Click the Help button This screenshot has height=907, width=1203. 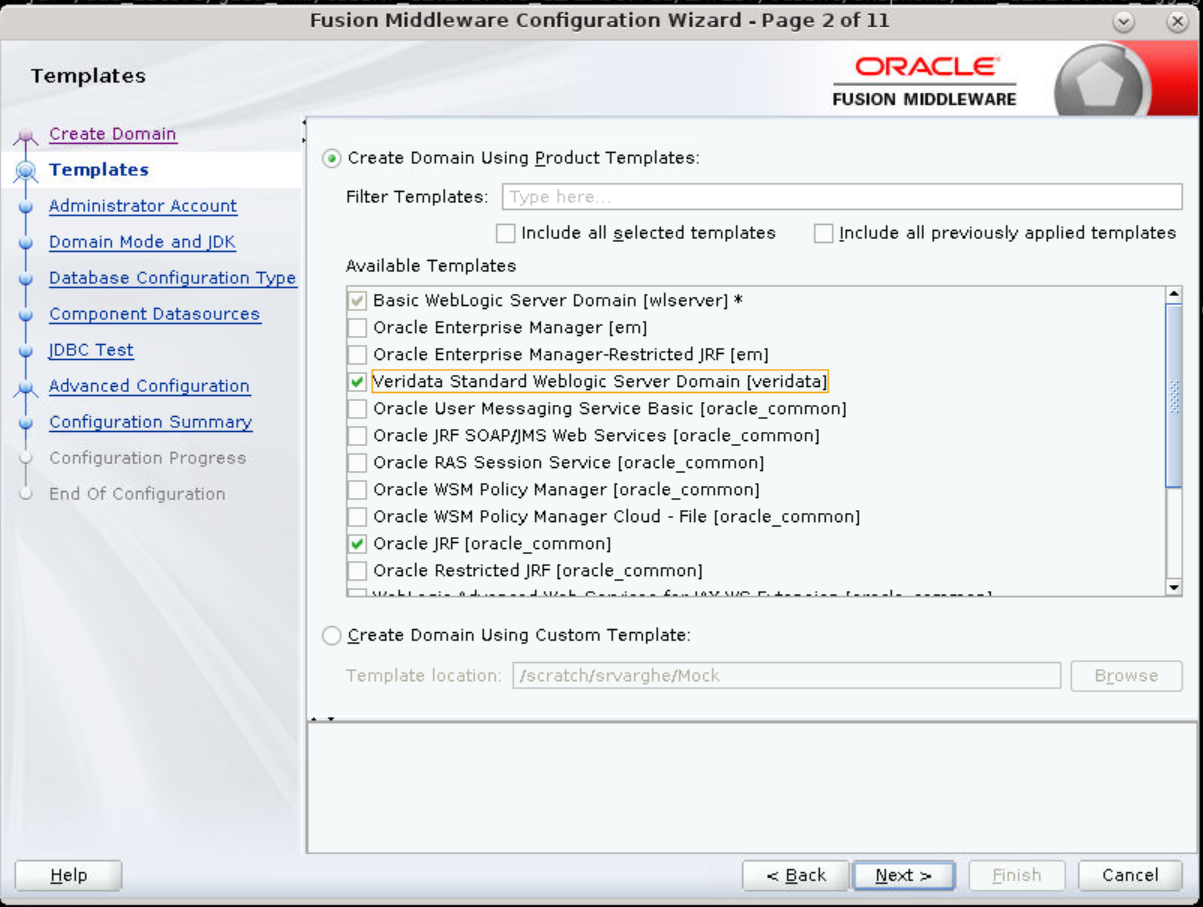[x=68, y=875]
